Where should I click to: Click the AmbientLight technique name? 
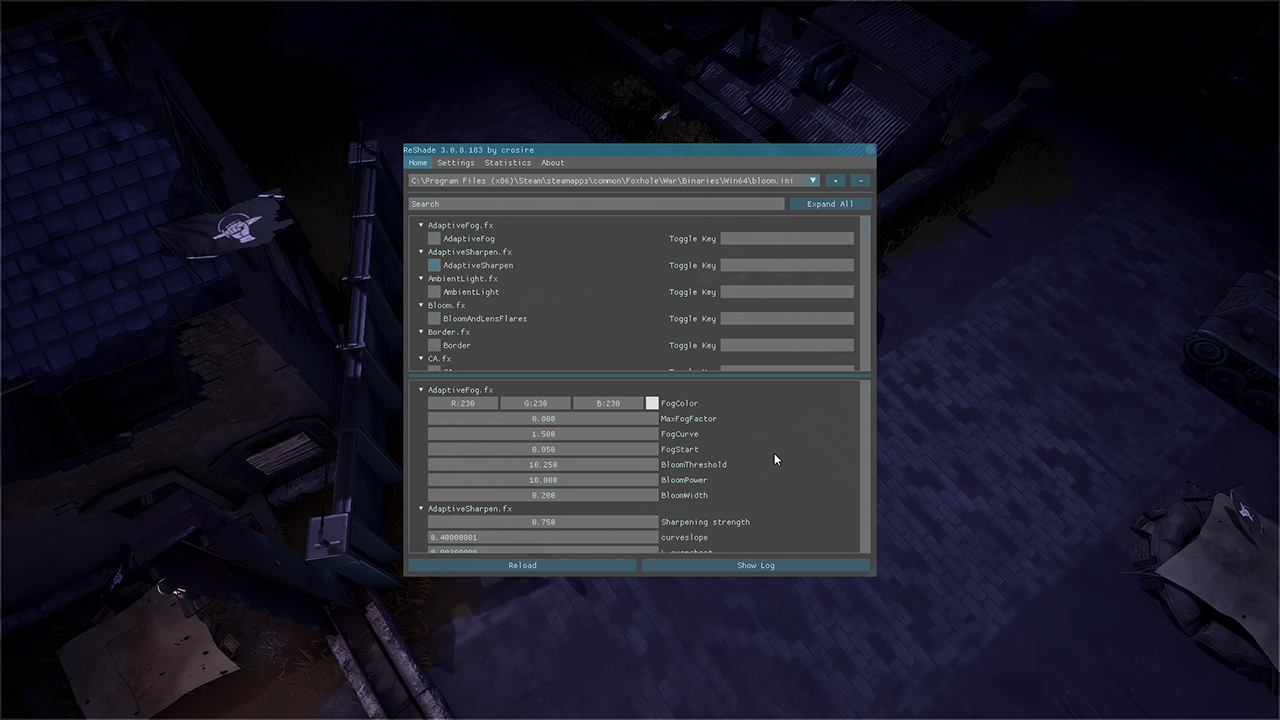[x=471, y=292]
